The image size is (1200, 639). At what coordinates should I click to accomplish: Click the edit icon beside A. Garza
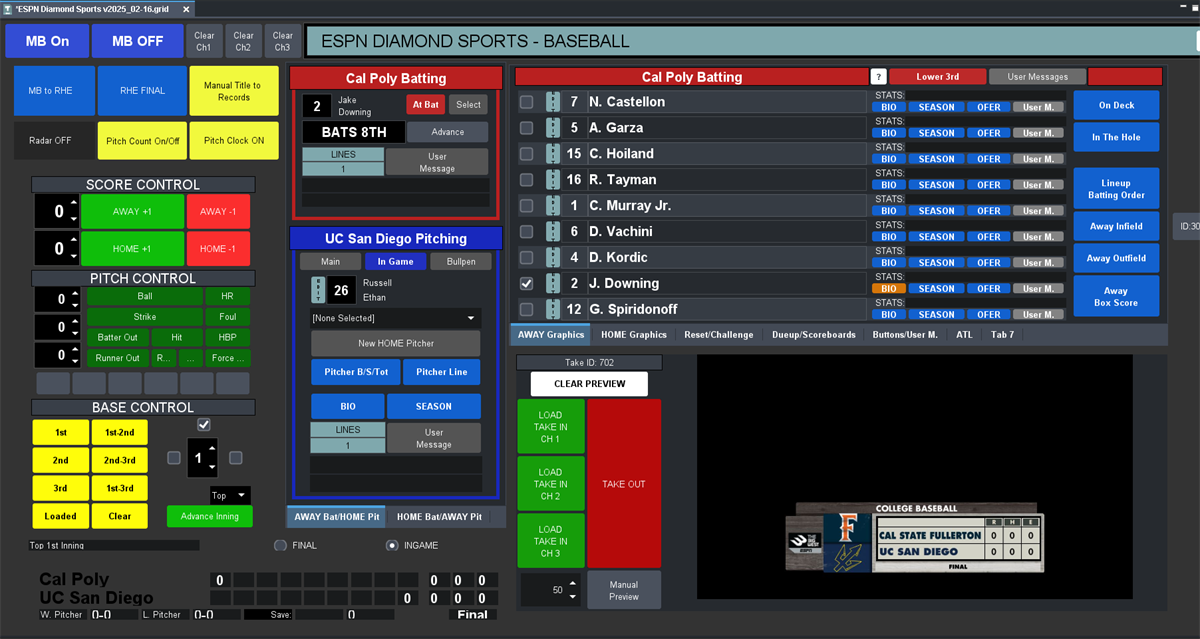[552, 128]
